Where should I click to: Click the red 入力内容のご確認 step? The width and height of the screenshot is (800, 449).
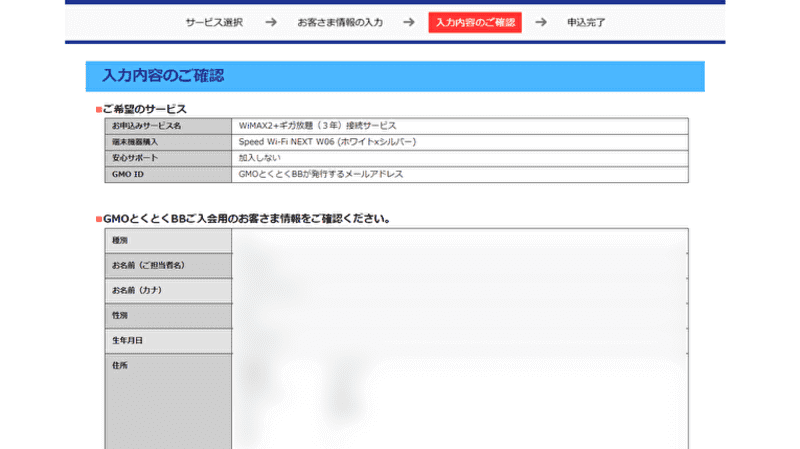click(x=475, y=22)
